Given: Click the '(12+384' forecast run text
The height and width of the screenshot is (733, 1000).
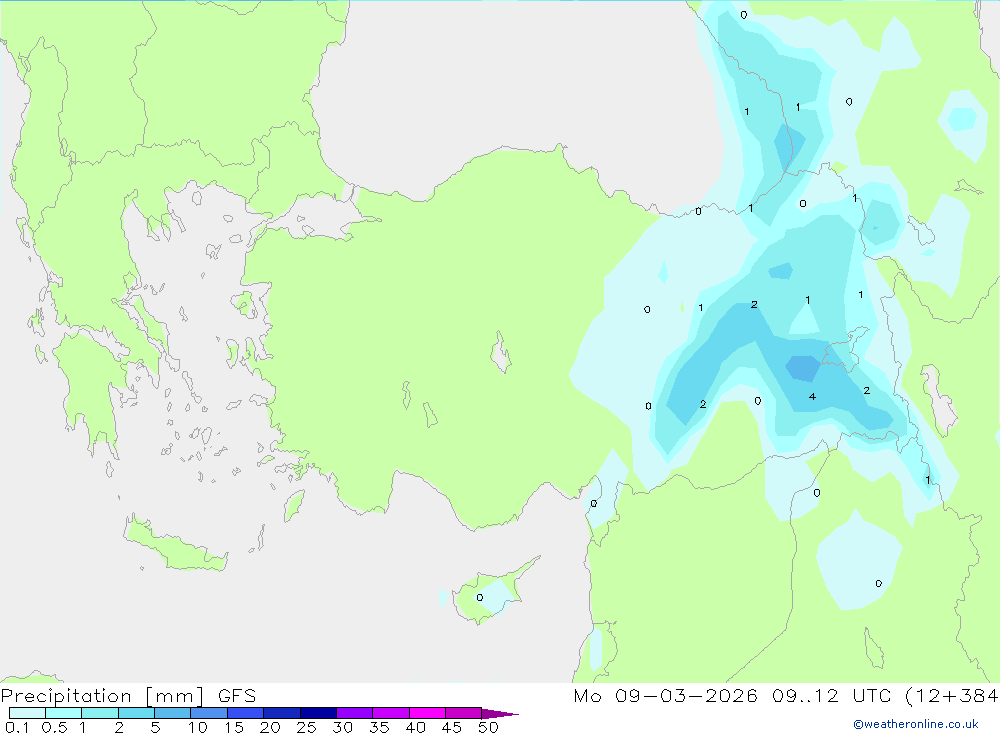Looking at the screenshot, I should (x=952, y=696).
